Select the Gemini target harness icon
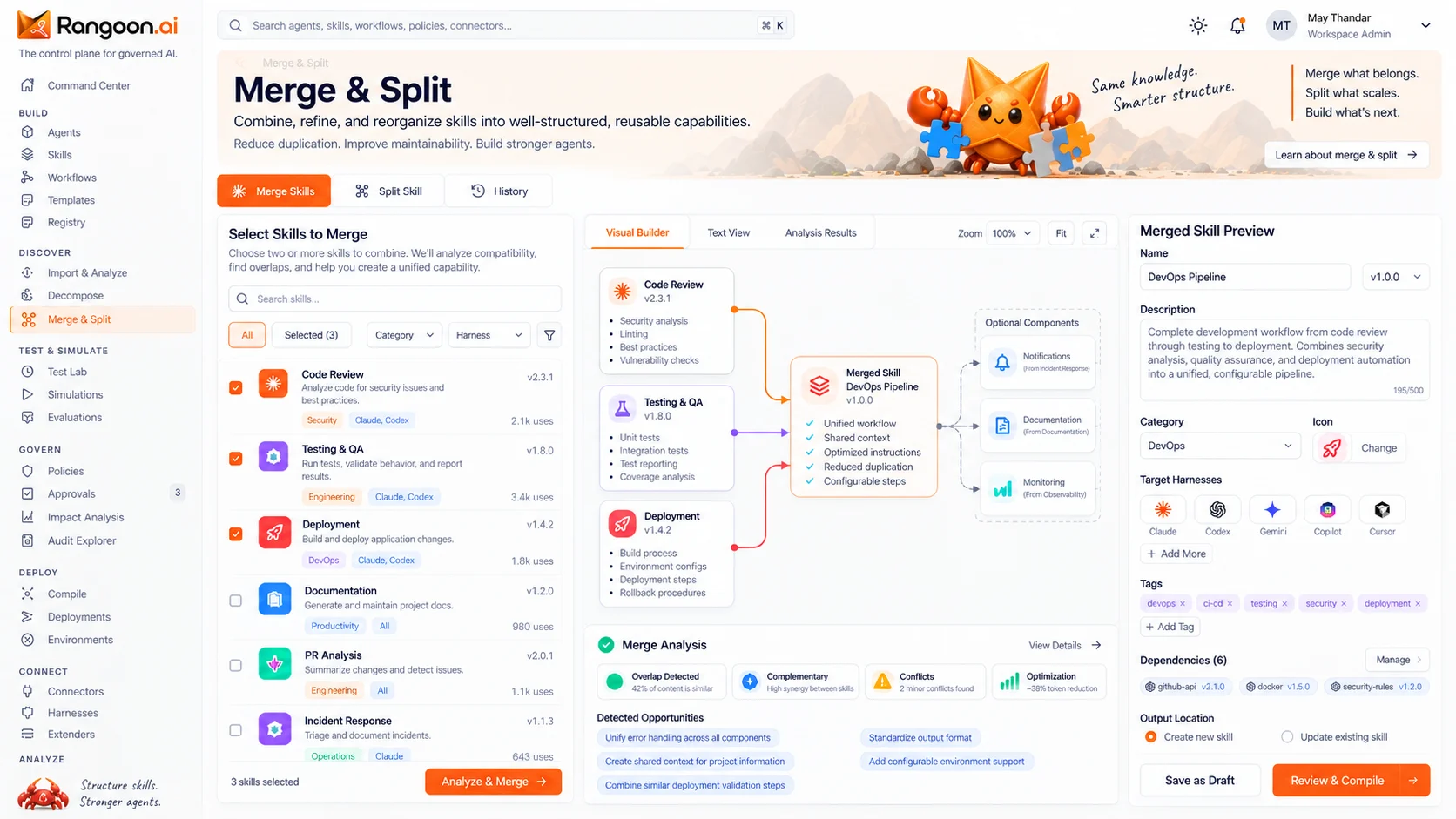 click(1272, 509)
